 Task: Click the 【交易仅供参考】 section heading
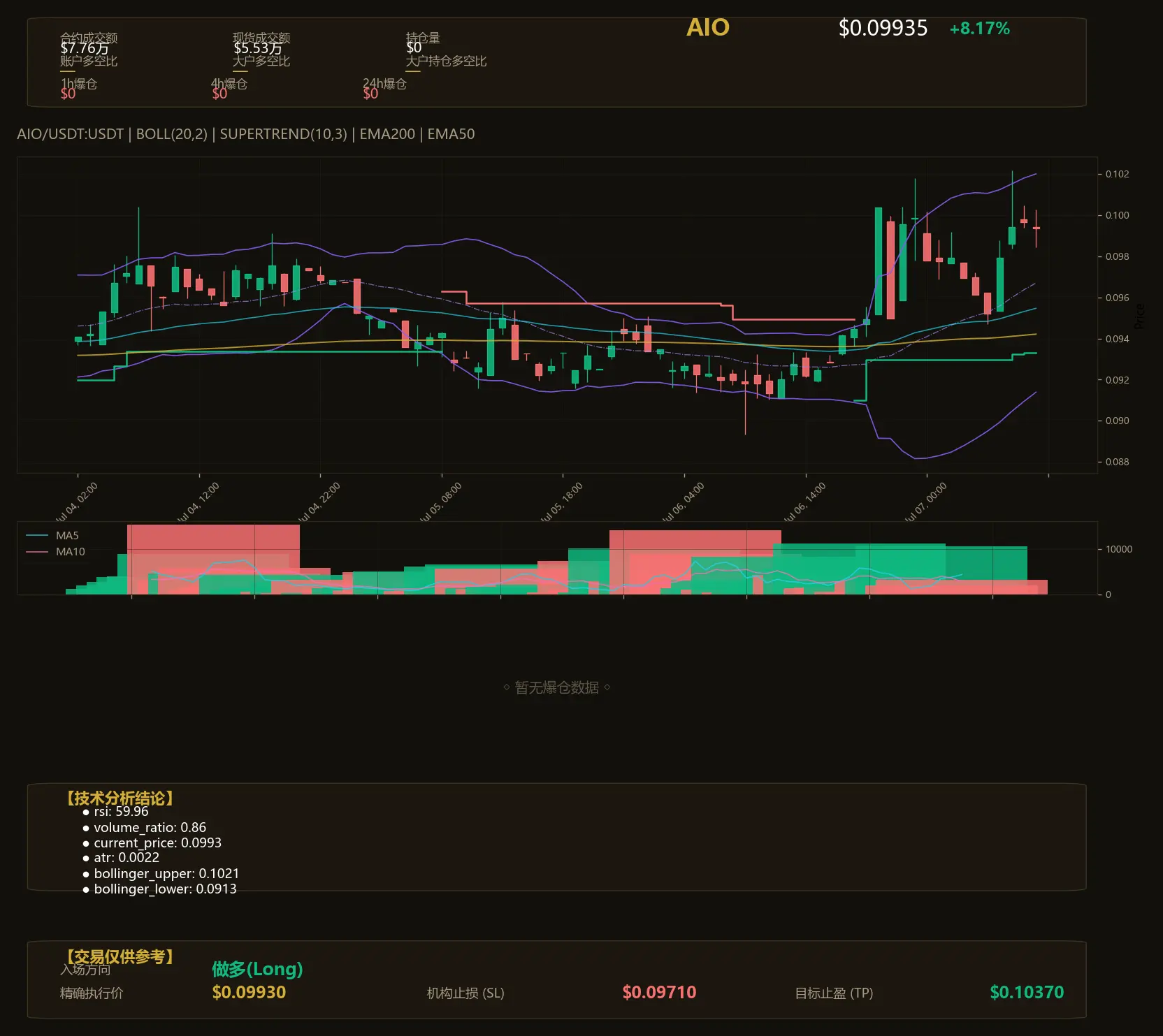[120, 956]
